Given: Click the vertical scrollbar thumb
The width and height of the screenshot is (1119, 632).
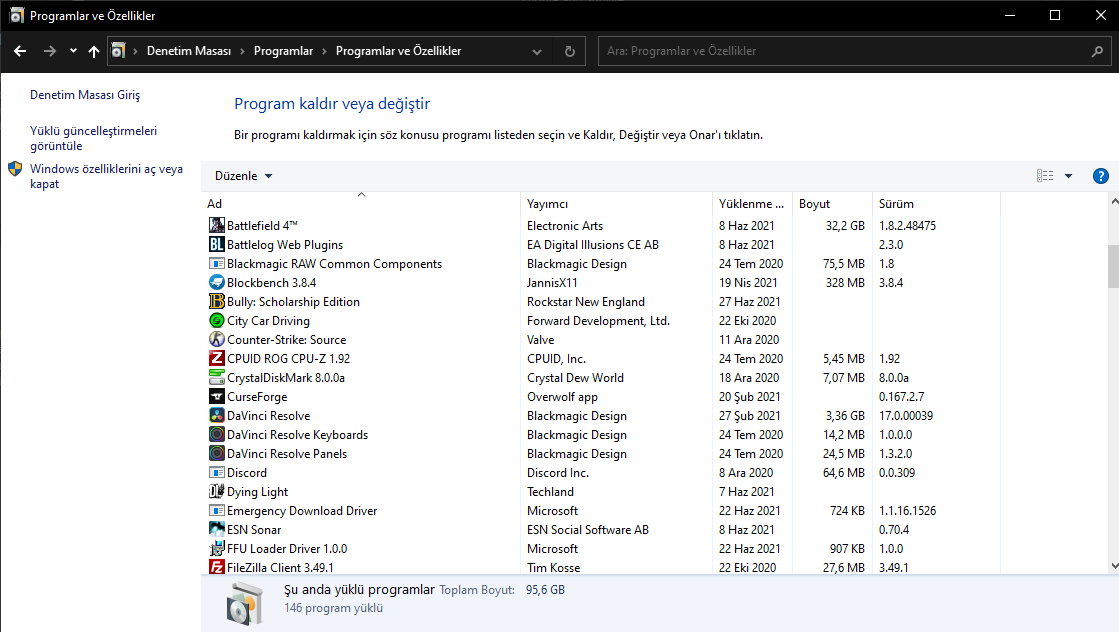Looking at the screenshot, I should pyautogui.click(x=1113, y=265).
